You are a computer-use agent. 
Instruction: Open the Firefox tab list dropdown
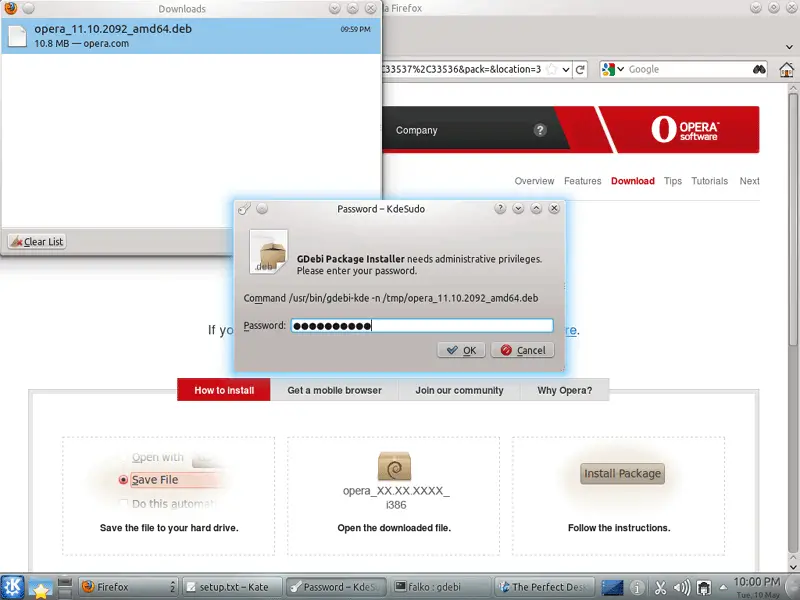pyautogui.click(x=789, y=47)
